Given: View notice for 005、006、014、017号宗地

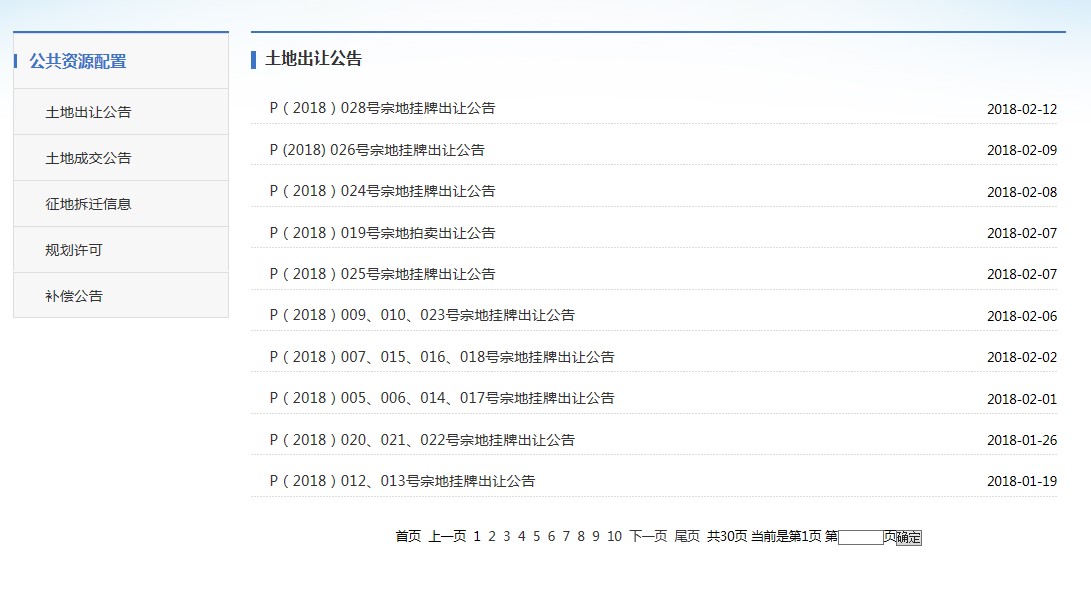Looking at the screenshot, I should (442, 398).
